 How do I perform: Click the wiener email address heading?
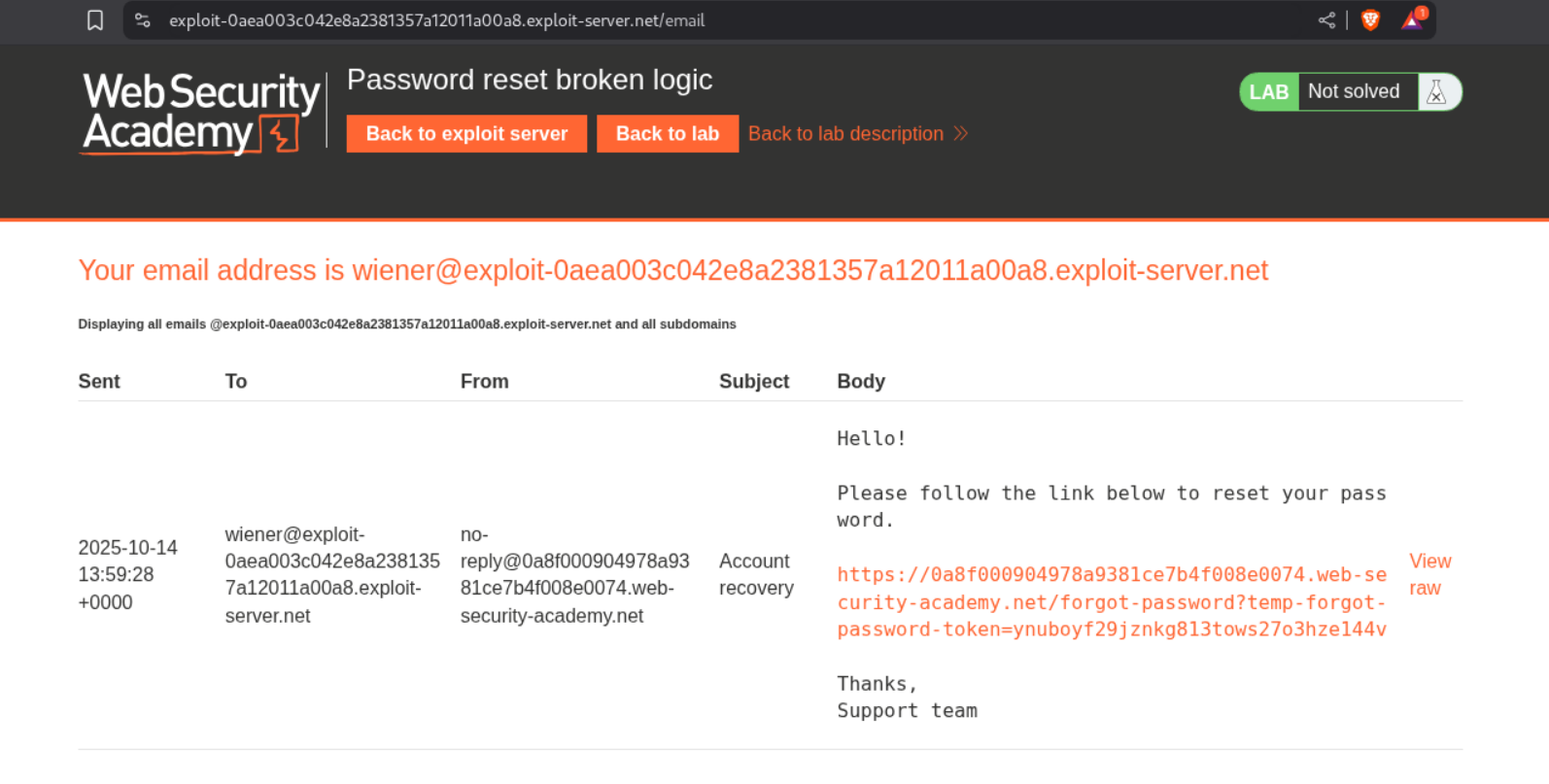coord(672,270)
